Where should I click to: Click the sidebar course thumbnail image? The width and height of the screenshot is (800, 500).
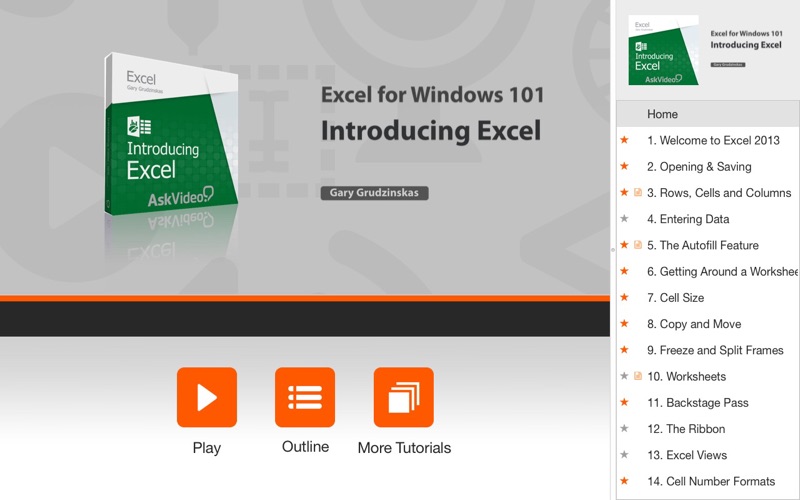point(663,50)
